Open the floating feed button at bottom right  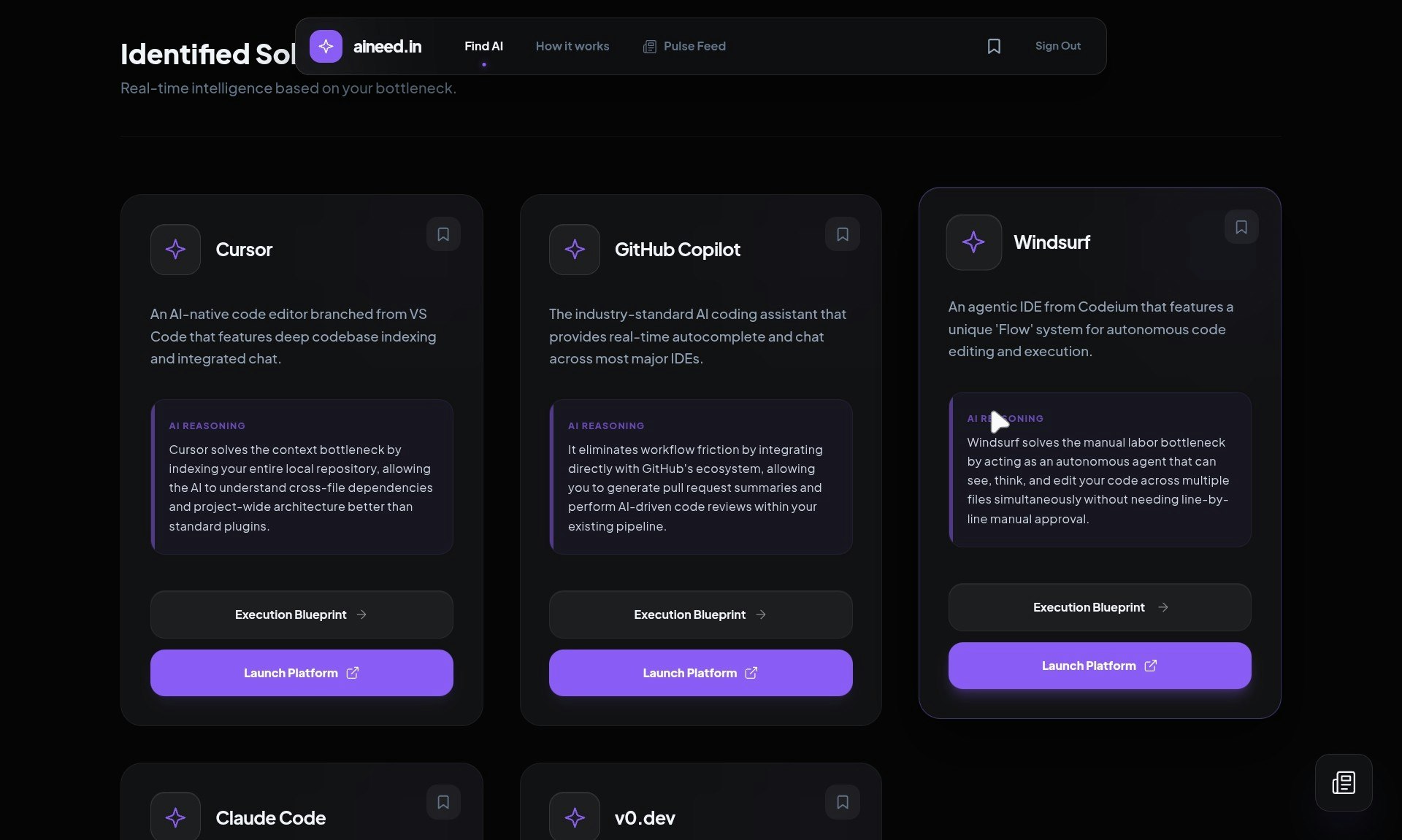[1344, 782]
